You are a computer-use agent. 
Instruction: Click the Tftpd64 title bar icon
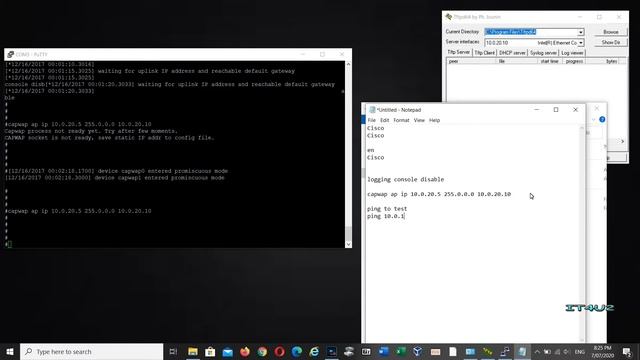[449, 17]
